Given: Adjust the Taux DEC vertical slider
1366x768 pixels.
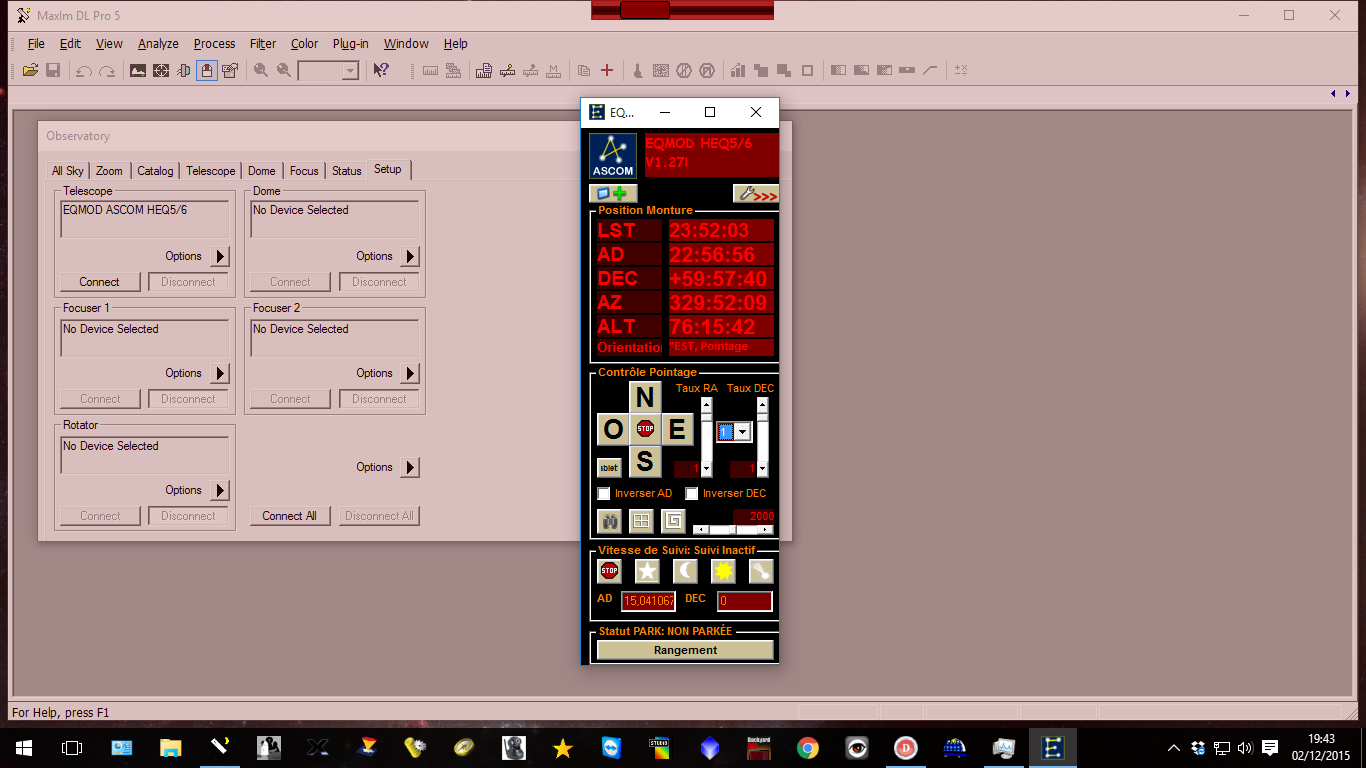Looking at the screenshot, I should coord(762,437).
